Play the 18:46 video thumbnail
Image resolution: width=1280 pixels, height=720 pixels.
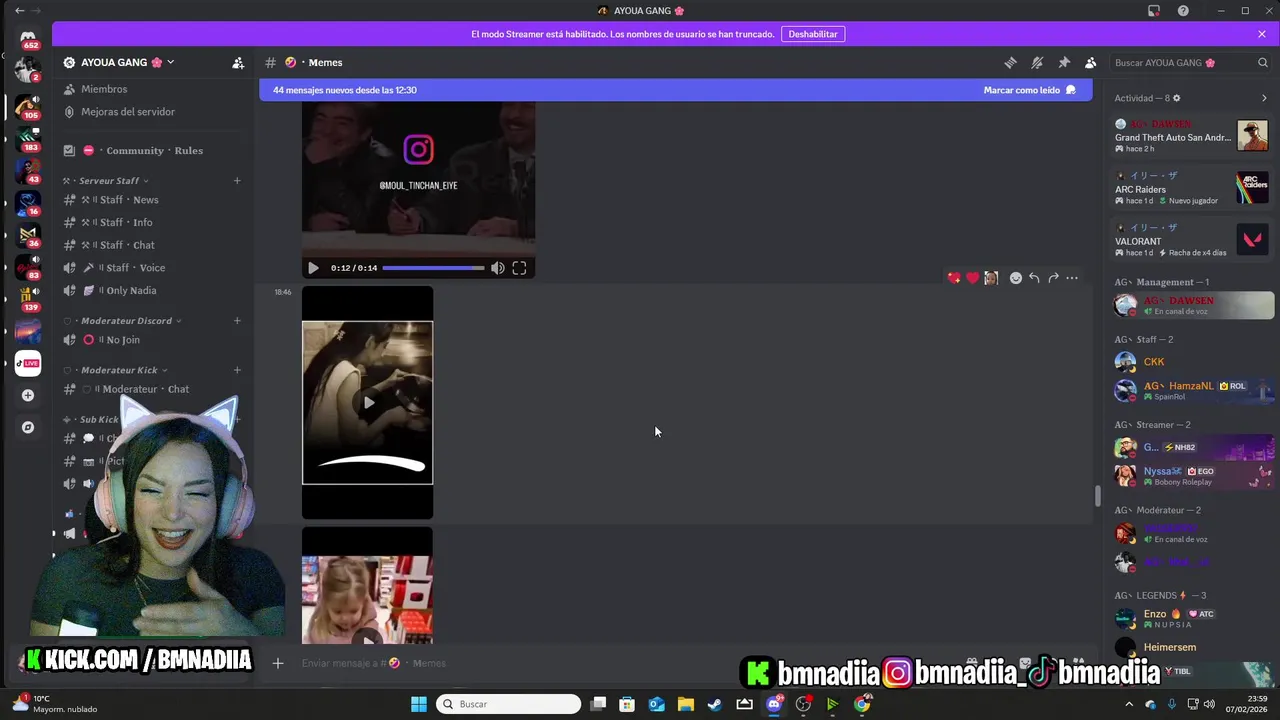click(368, 403)
